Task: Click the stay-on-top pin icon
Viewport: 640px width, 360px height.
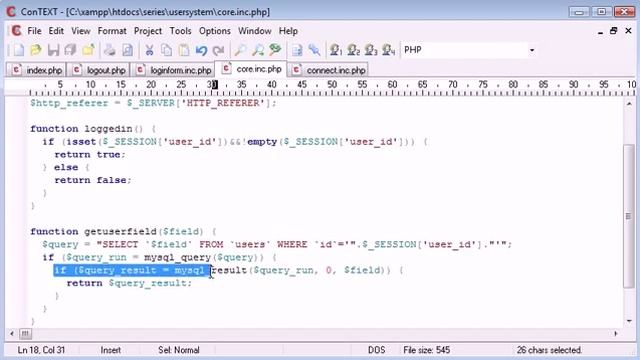Action: (314, 50)
